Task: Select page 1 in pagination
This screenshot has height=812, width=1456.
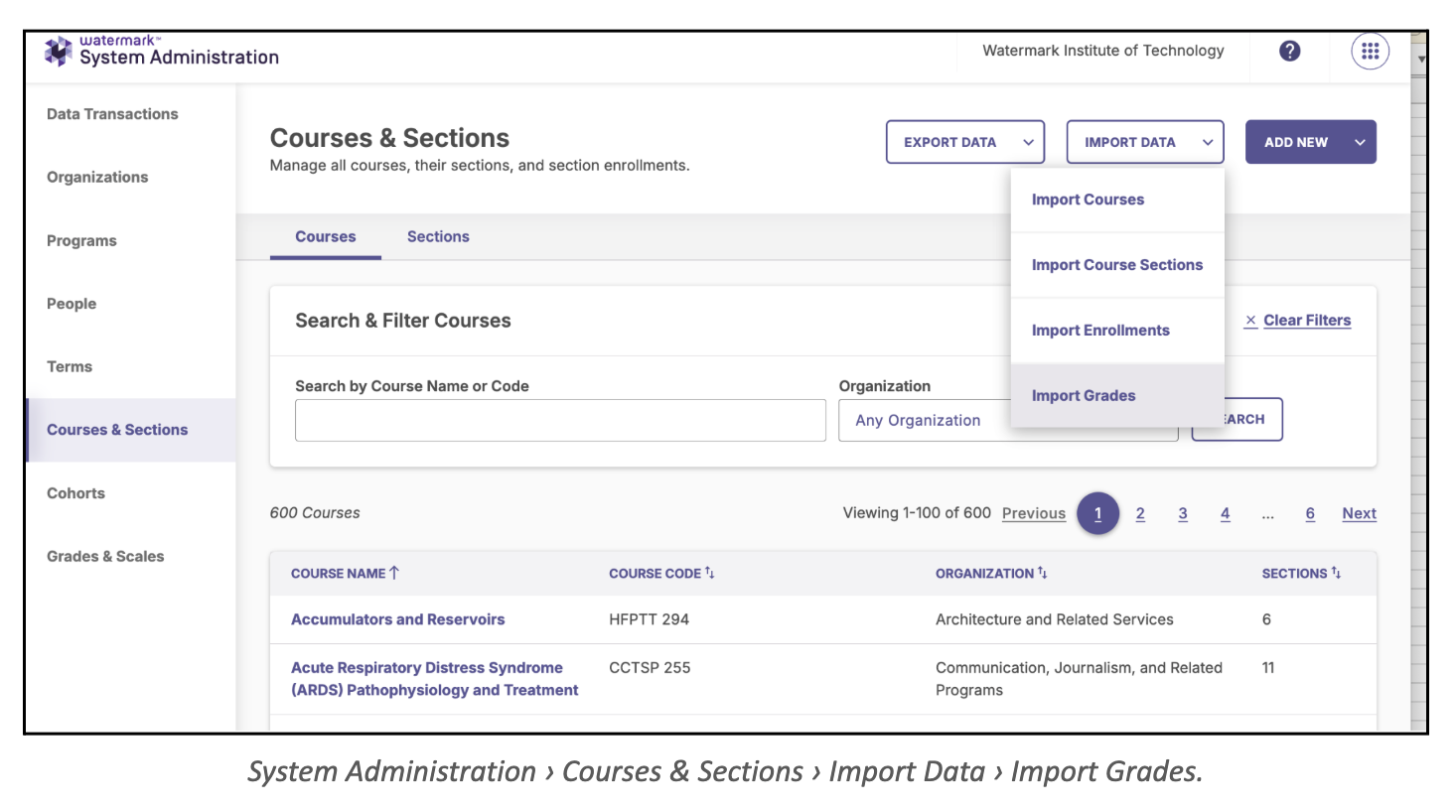Action: tap(1097, 513)
